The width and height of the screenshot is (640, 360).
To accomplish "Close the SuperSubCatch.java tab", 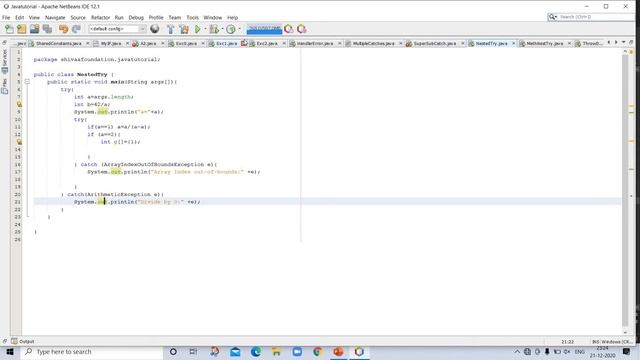I will [462, 43].
